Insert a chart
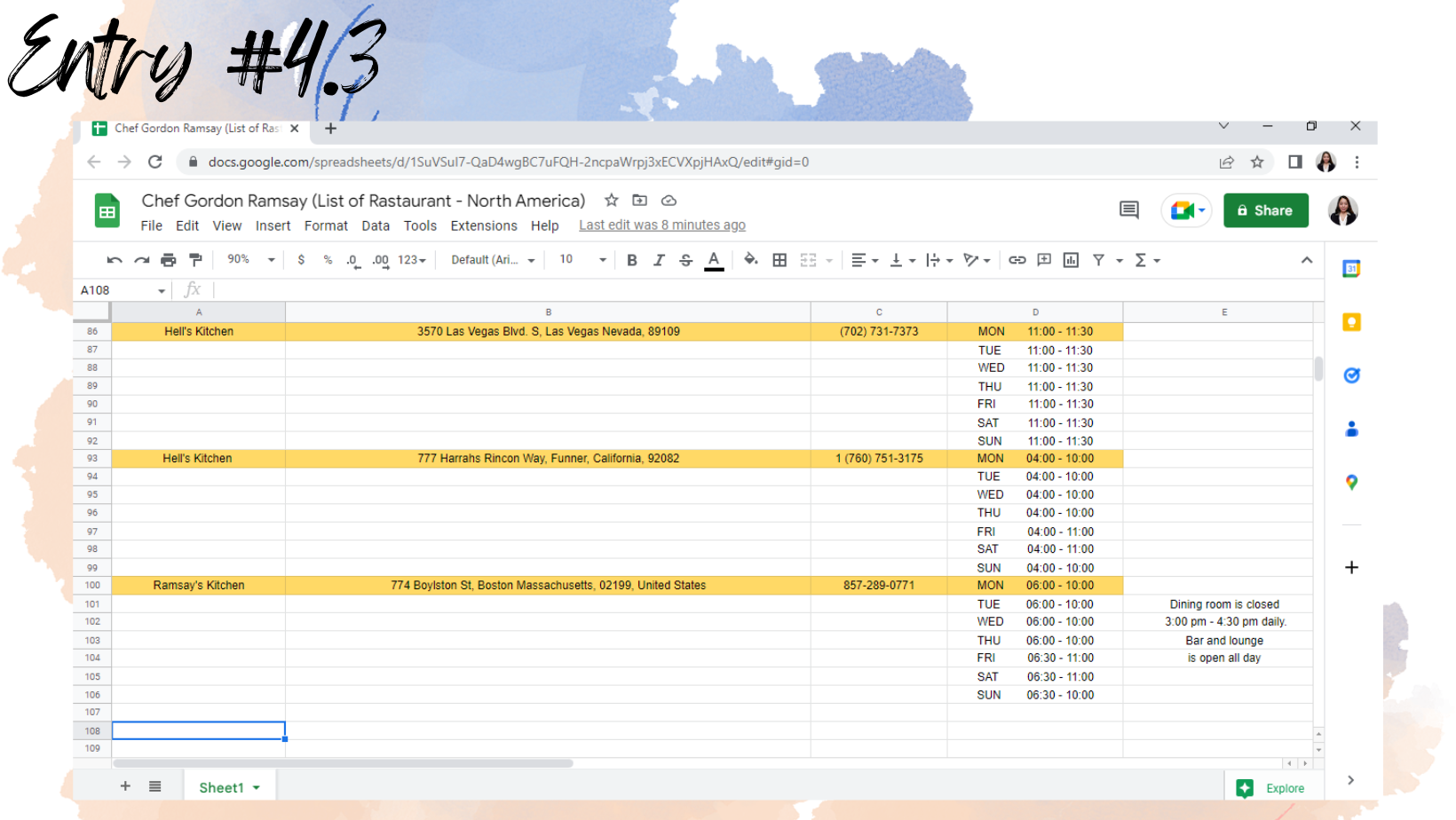The width and height of the screenshot is (1456, 820). (x=1071, y=260)
